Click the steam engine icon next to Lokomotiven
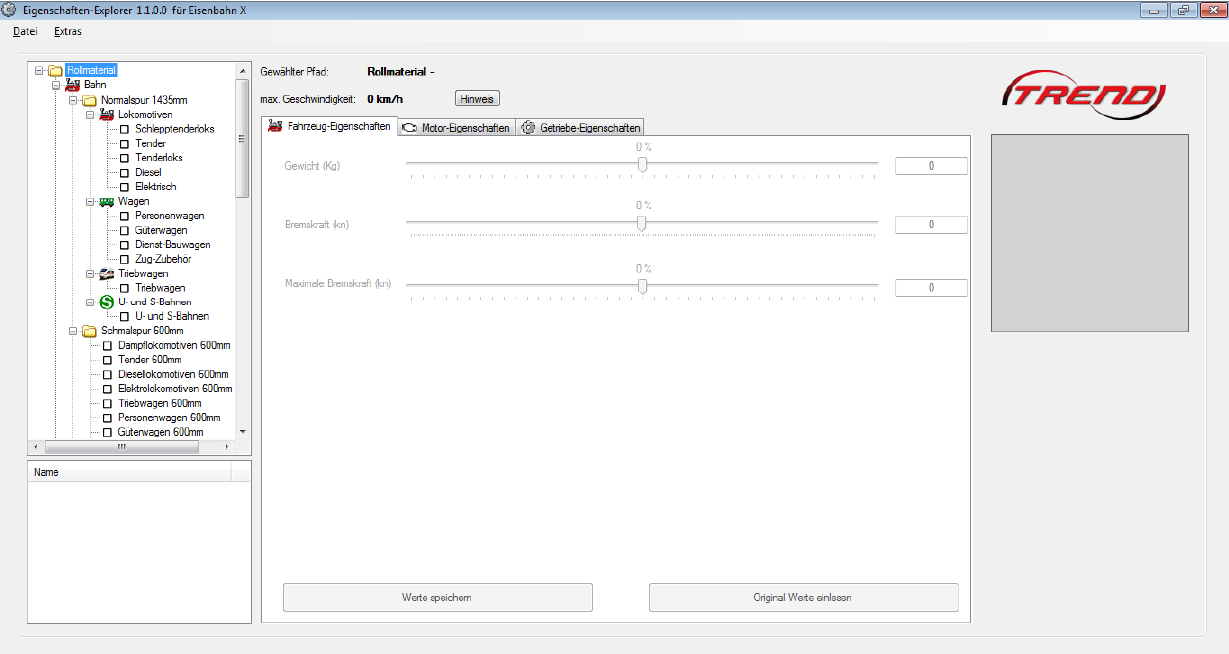 (107, 115)
